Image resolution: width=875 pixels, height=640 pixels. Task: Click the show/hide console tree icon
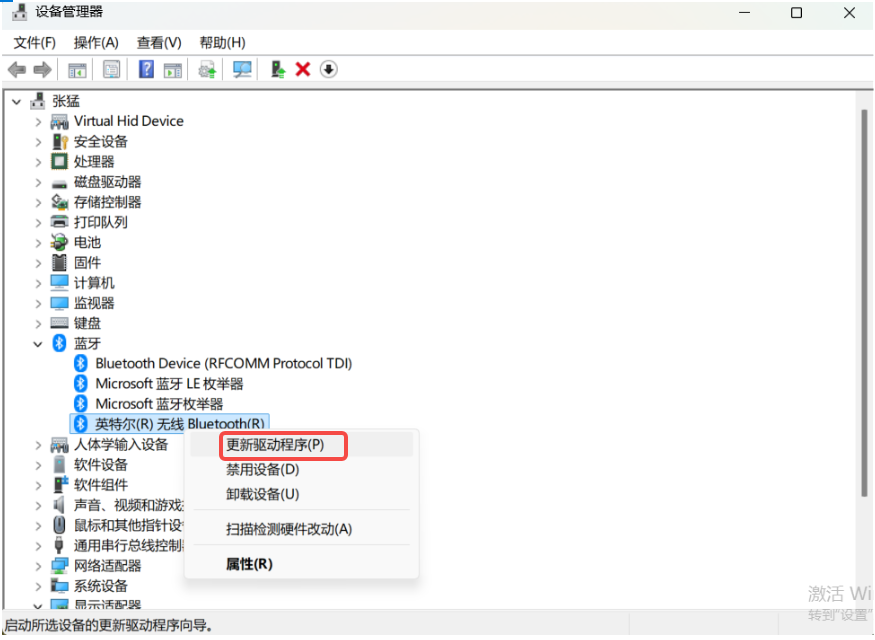77,69
